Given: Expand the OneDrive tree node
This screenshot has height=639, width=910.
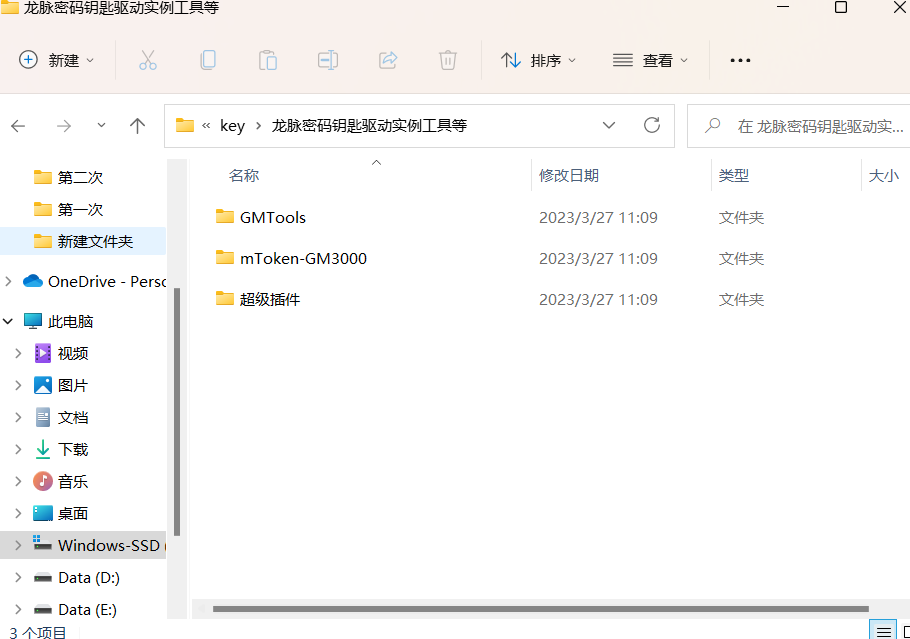Looking at the screenshot, I should (8, 281).
